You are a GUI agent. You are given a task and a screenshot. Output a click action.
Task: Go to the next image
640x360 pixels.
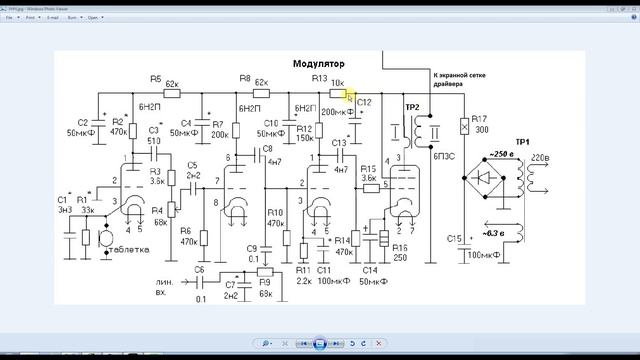tap(336, 344)
